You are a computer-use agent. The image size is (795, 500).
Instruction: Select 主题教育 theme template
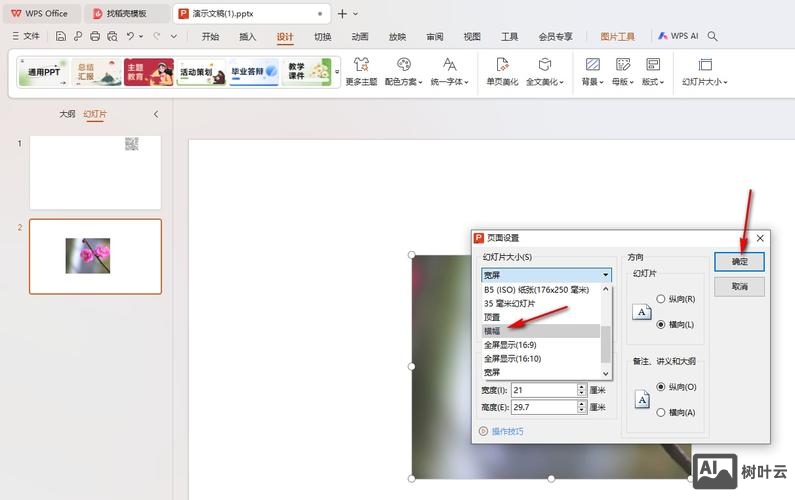click(x=149, y=72)
